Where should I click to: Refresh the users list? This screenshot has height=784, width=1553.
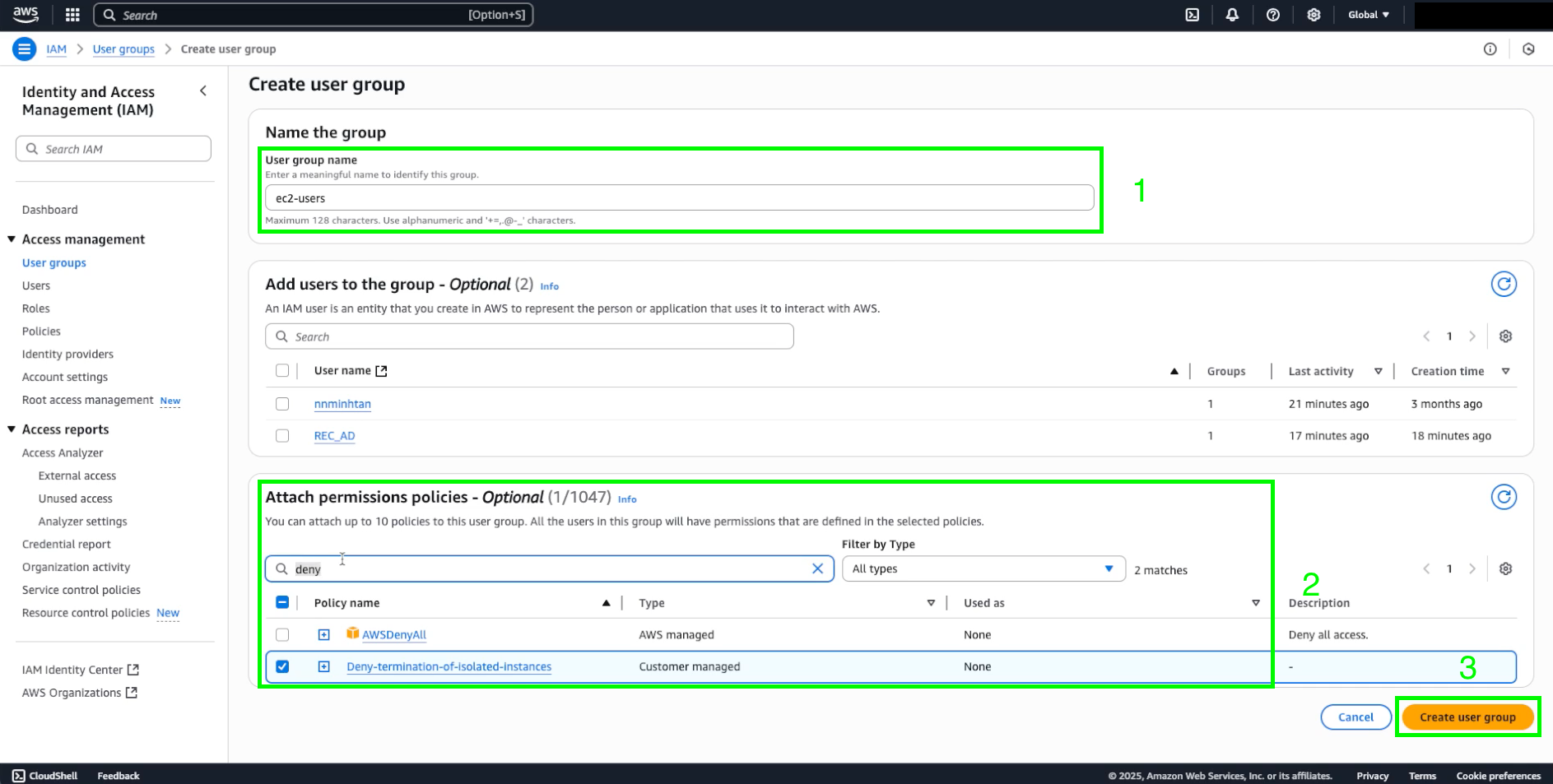[x=1504, y=284]
